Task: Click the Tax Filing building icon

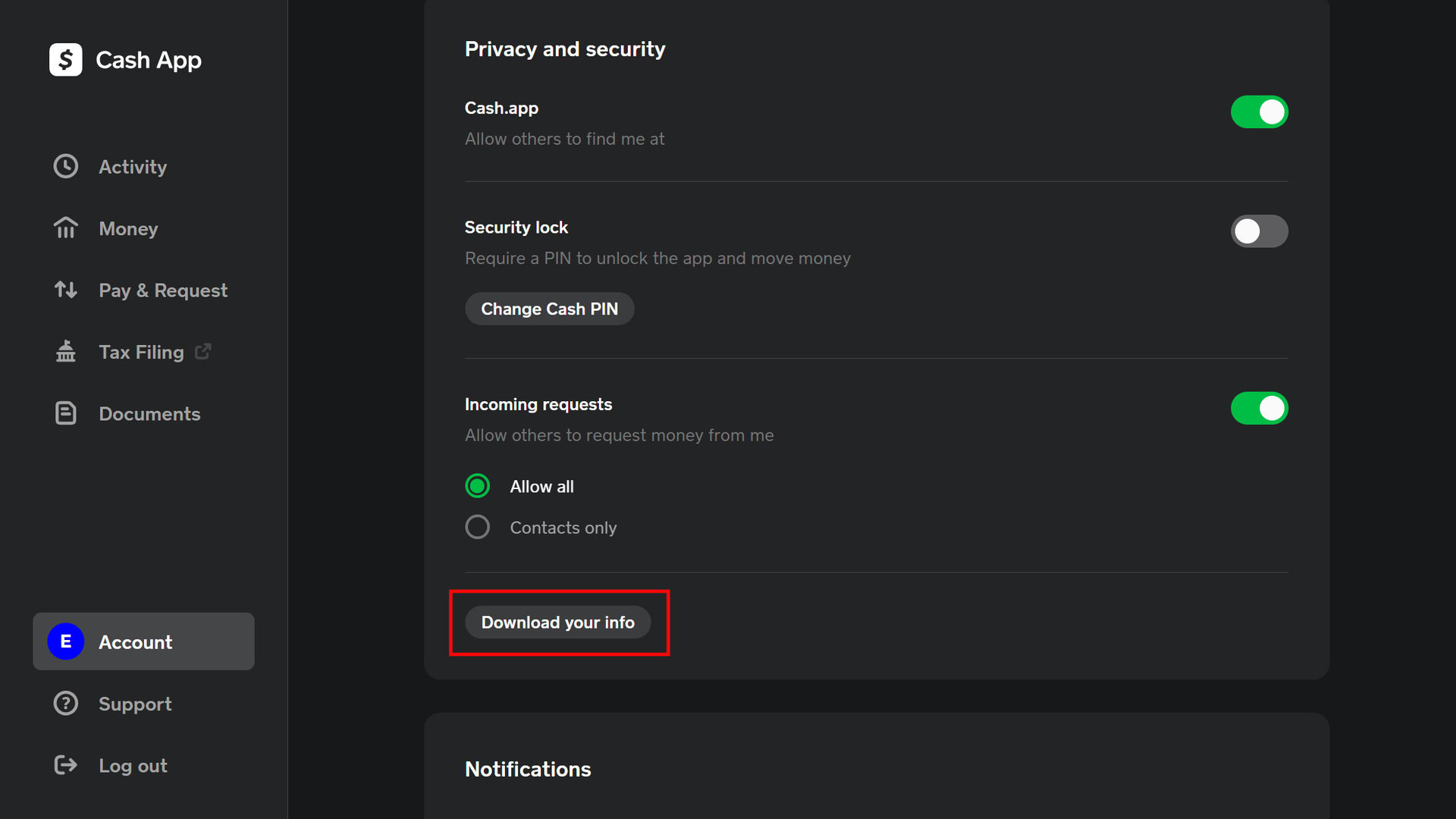Action: point(66,351)
